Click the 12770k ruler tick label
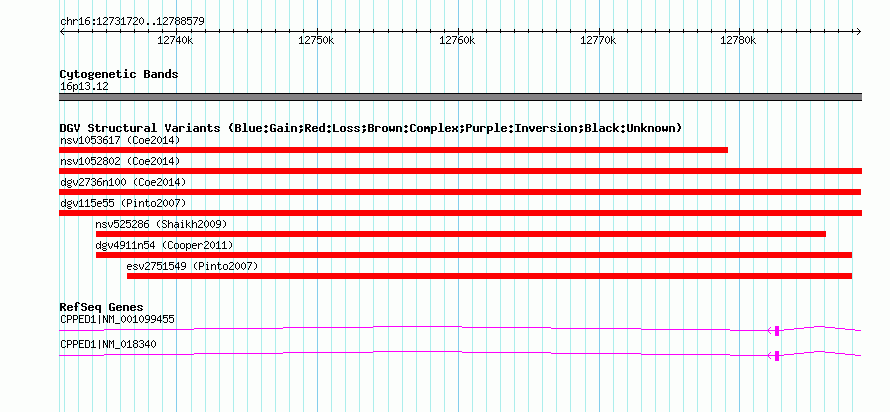 click(x=598, y=41)
